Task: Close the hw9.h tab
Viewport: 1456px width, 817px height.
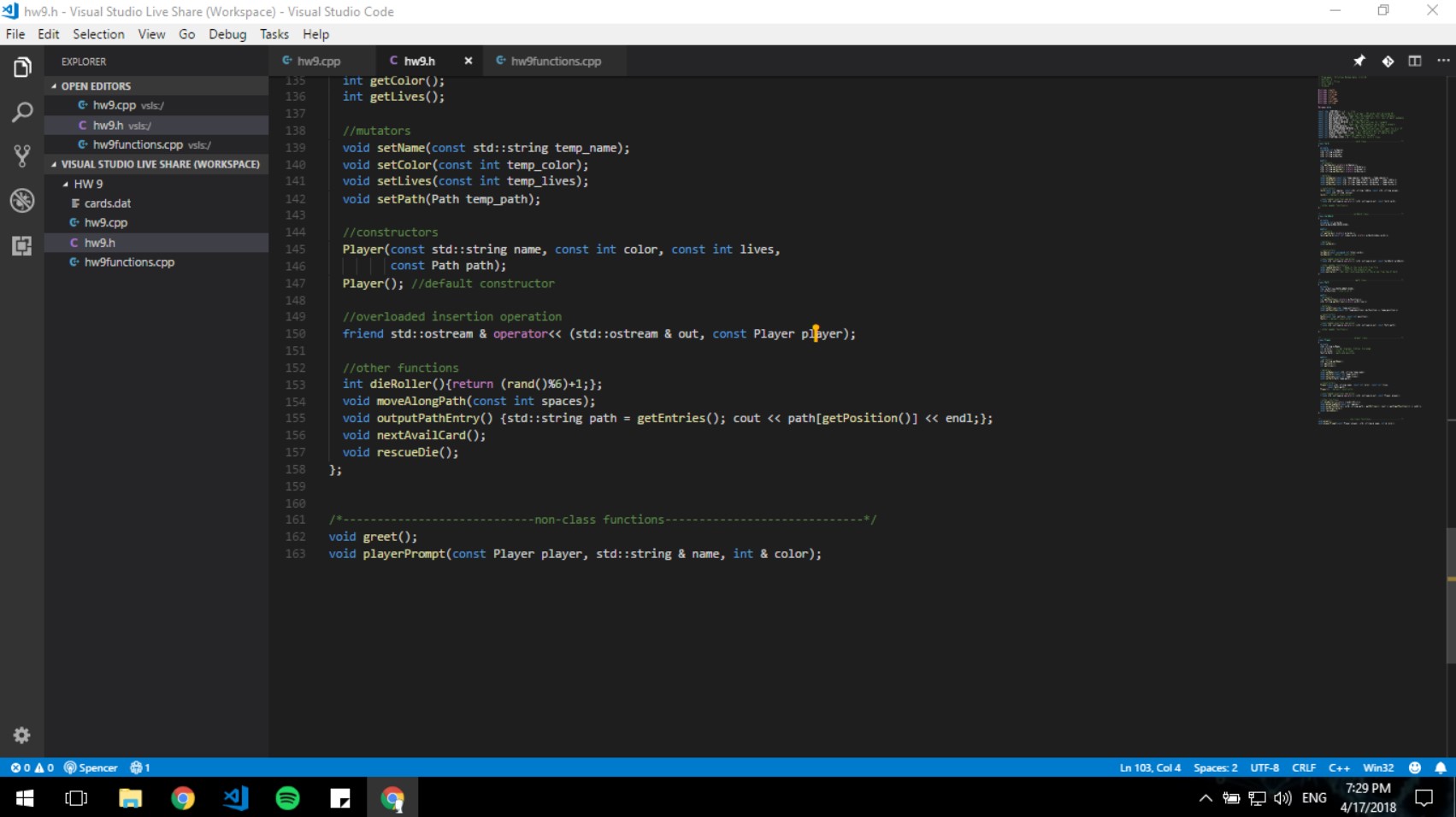Action: (x=469, y=61)
